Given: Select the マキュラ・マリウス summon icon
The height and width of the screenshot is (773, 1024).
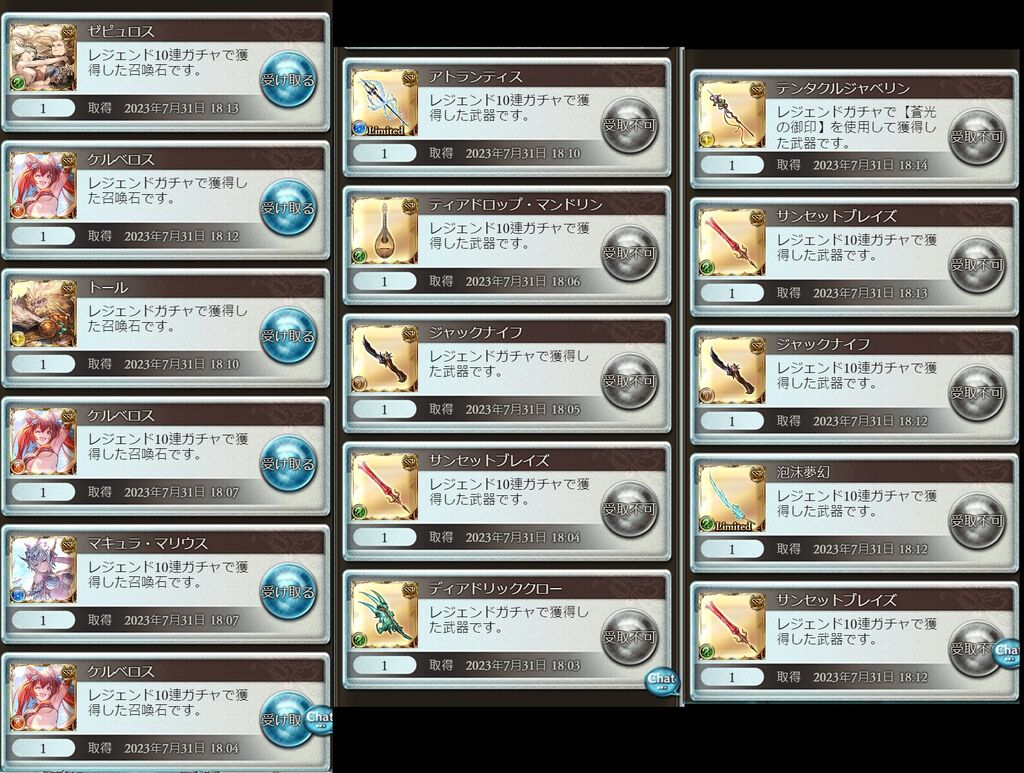Looking at the screenshot, I should [x=43, y=569].
